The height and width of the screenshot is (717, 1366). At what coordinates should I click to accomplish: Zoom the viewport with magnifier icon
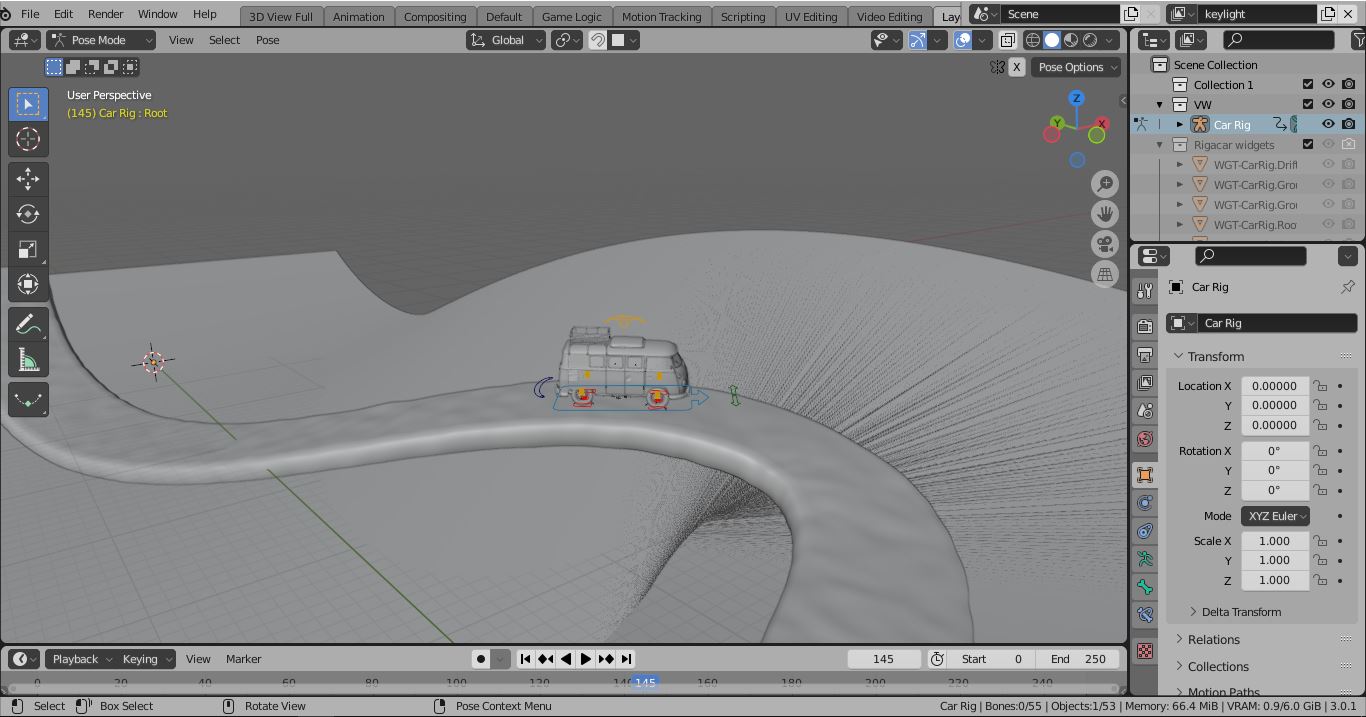point(1105,184)
